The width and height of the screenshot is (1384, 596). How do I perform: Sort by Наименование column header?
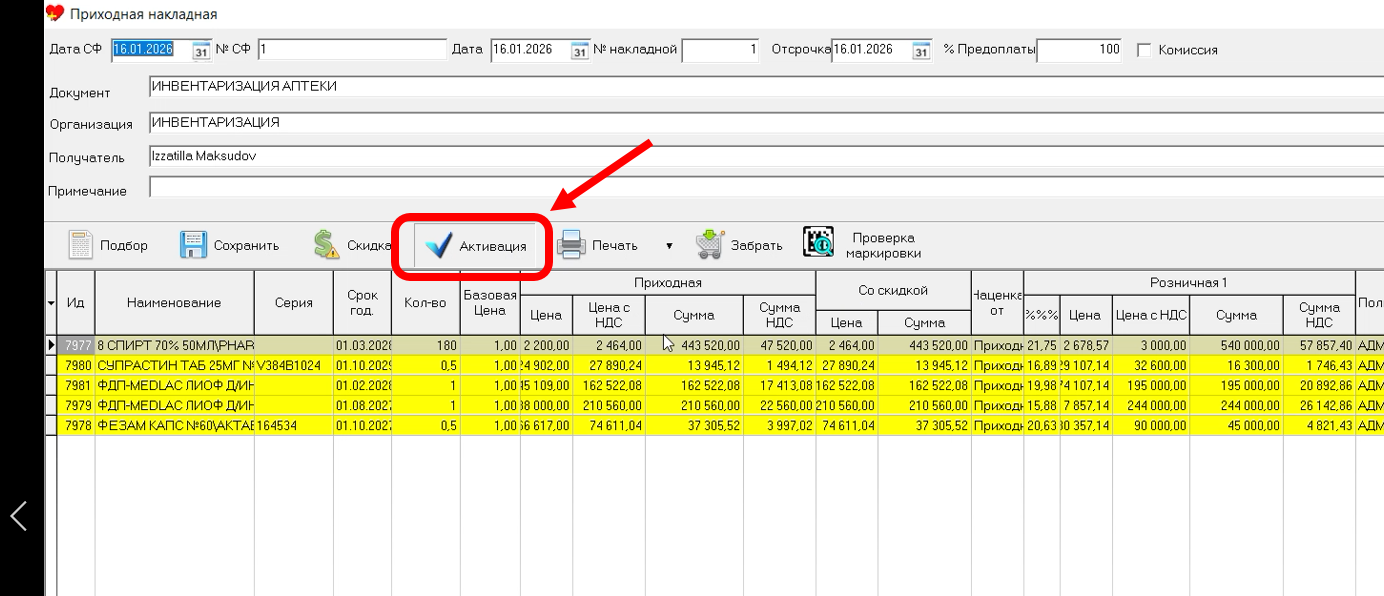coord(174,303)
